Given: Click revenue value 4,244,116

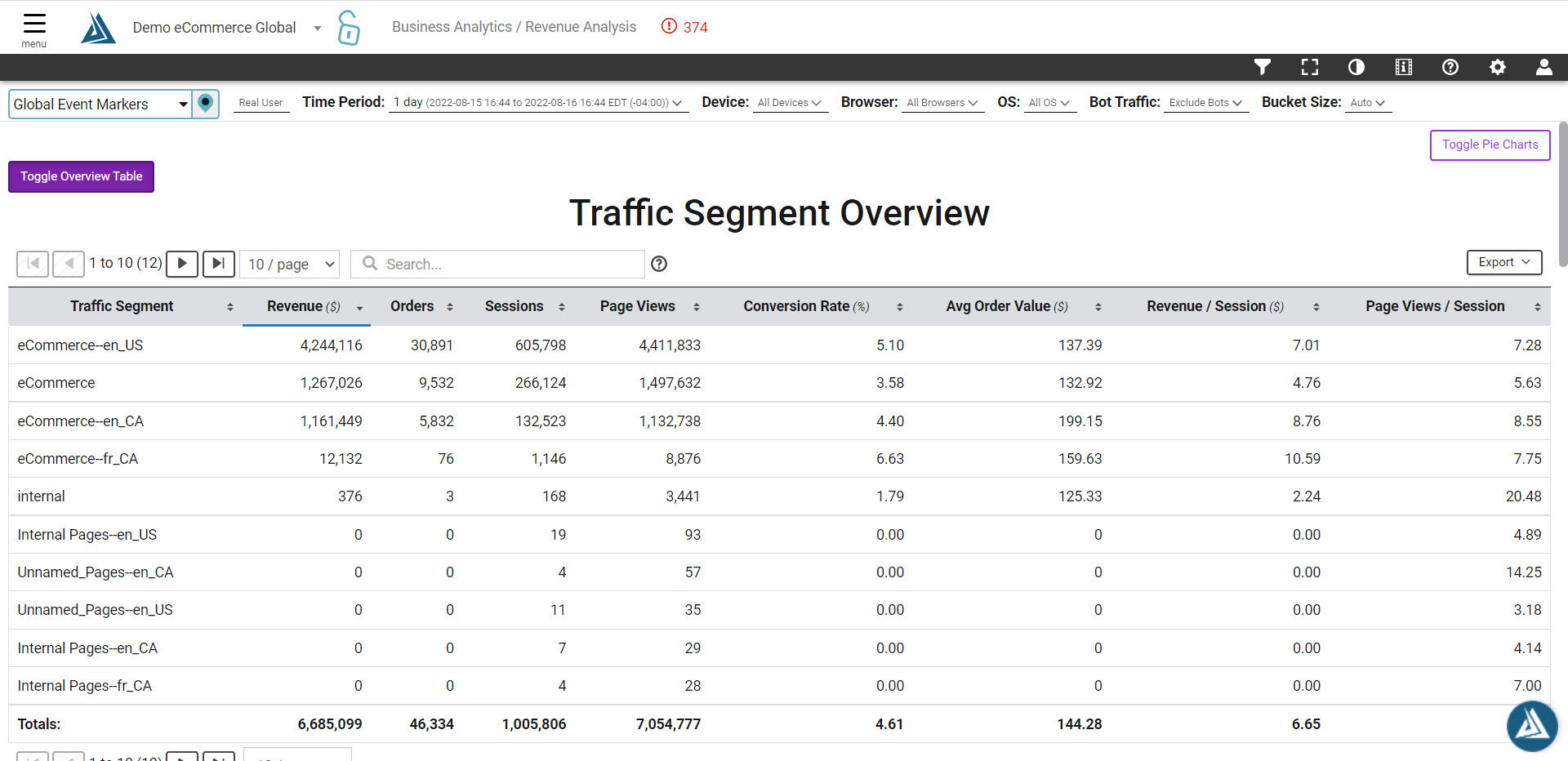Looking at the screenshot, I should [331, 345].
